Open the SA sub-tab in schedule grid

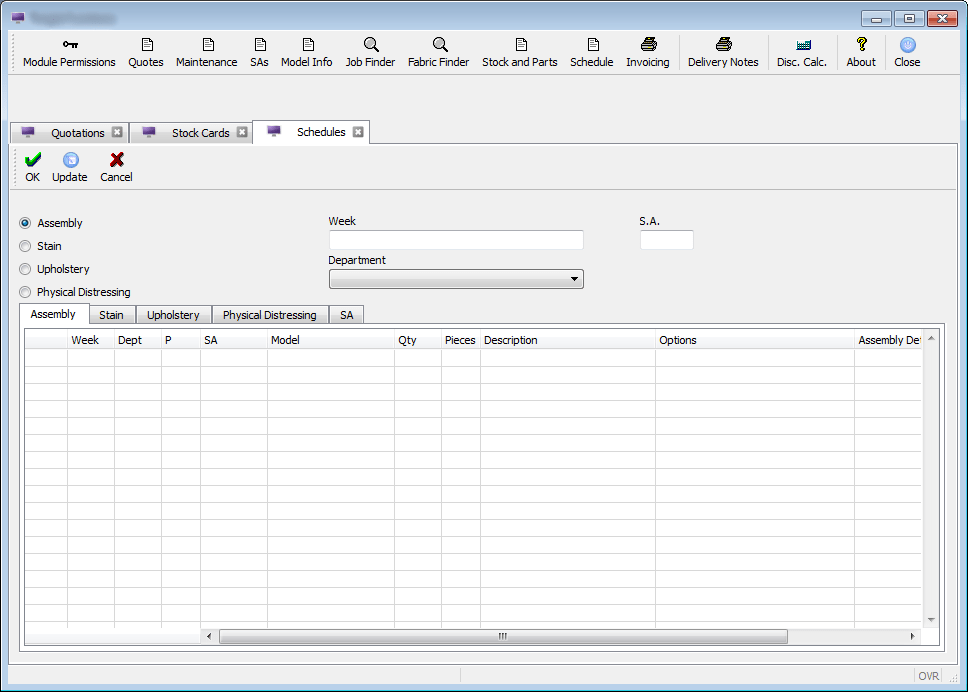tap(346, 315)
